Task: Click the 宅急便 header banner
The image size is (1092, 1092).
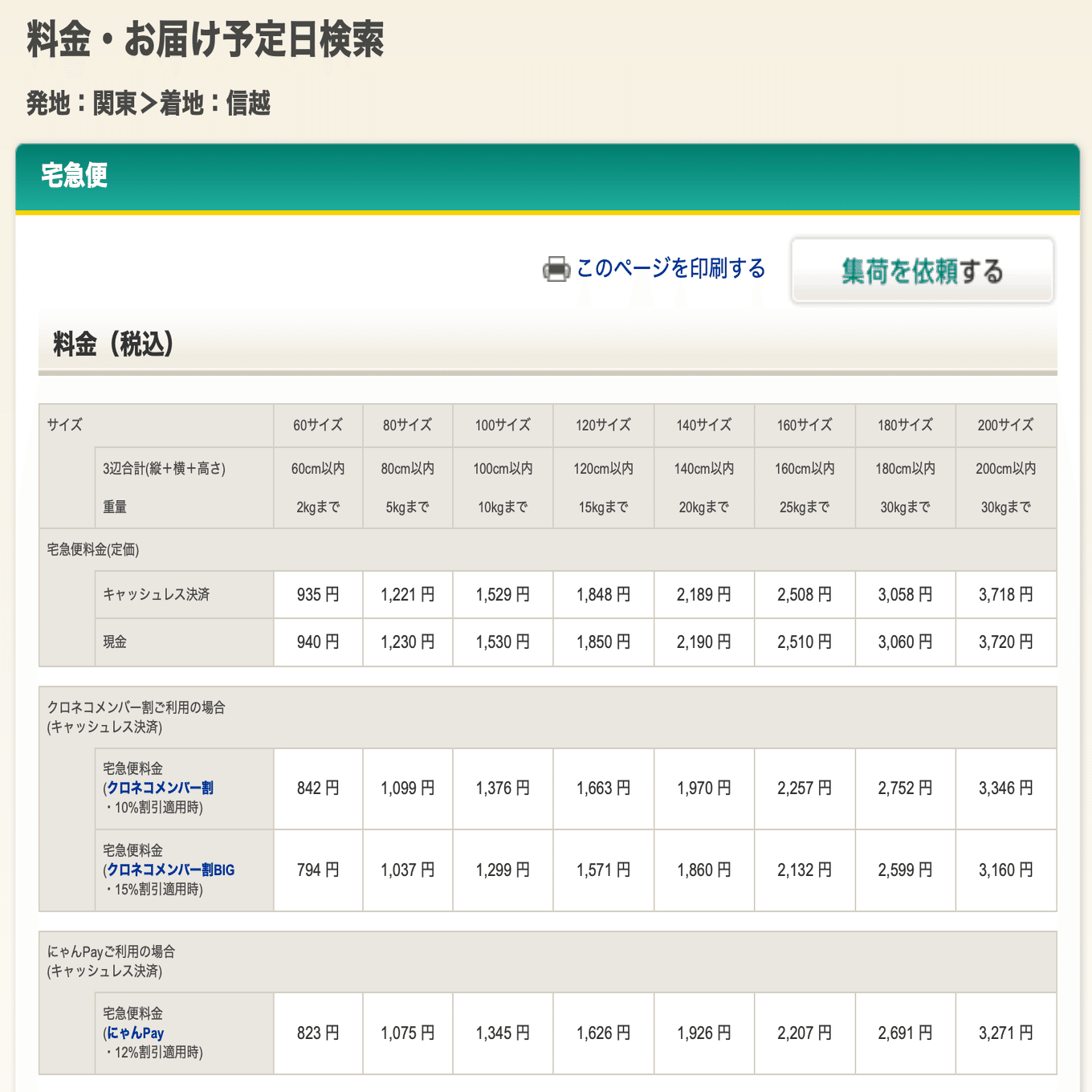Action: coord(75,175)
